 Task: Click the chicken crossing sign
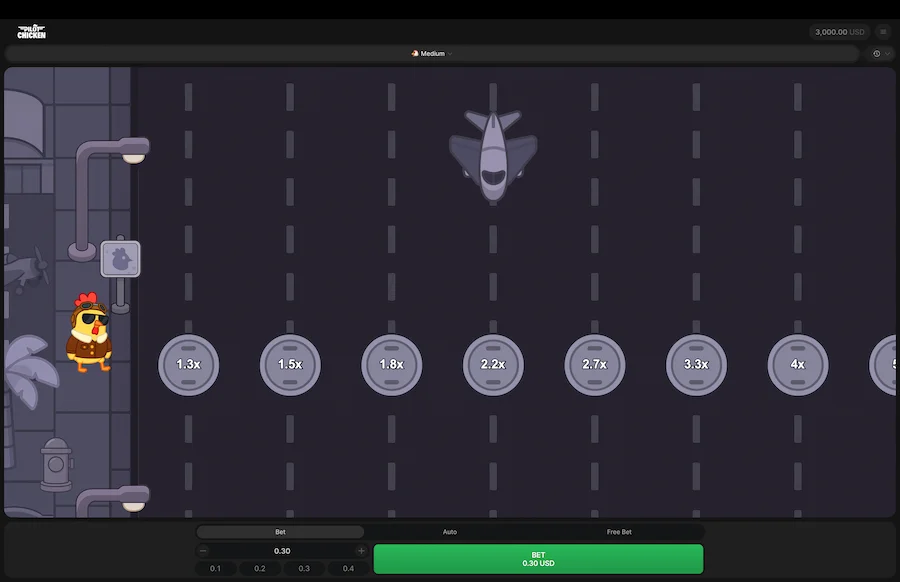pyautogui.click(x=120, y=259)
